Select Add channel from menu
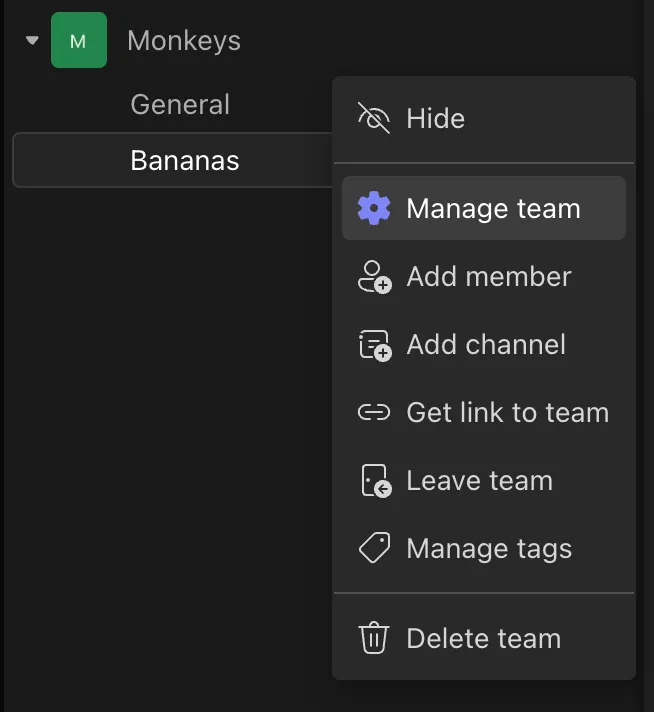 click(x=484, y=345)
